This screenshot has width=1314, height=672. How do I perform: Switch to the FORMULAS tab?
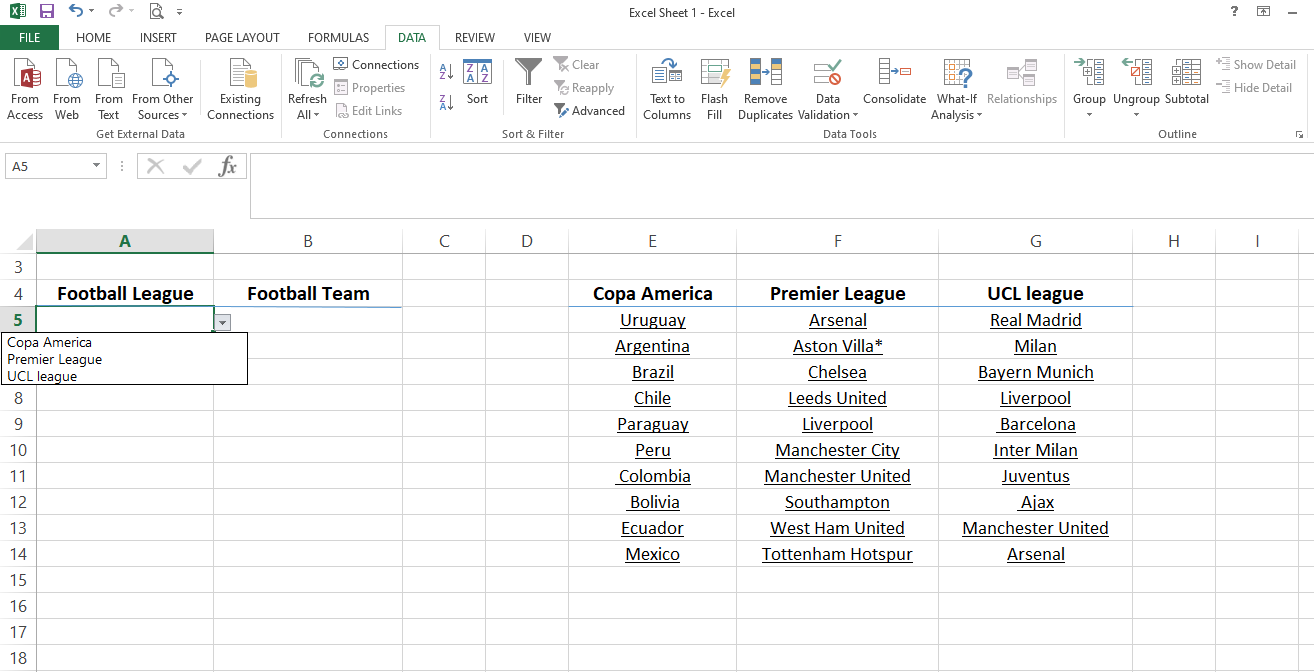338,37
